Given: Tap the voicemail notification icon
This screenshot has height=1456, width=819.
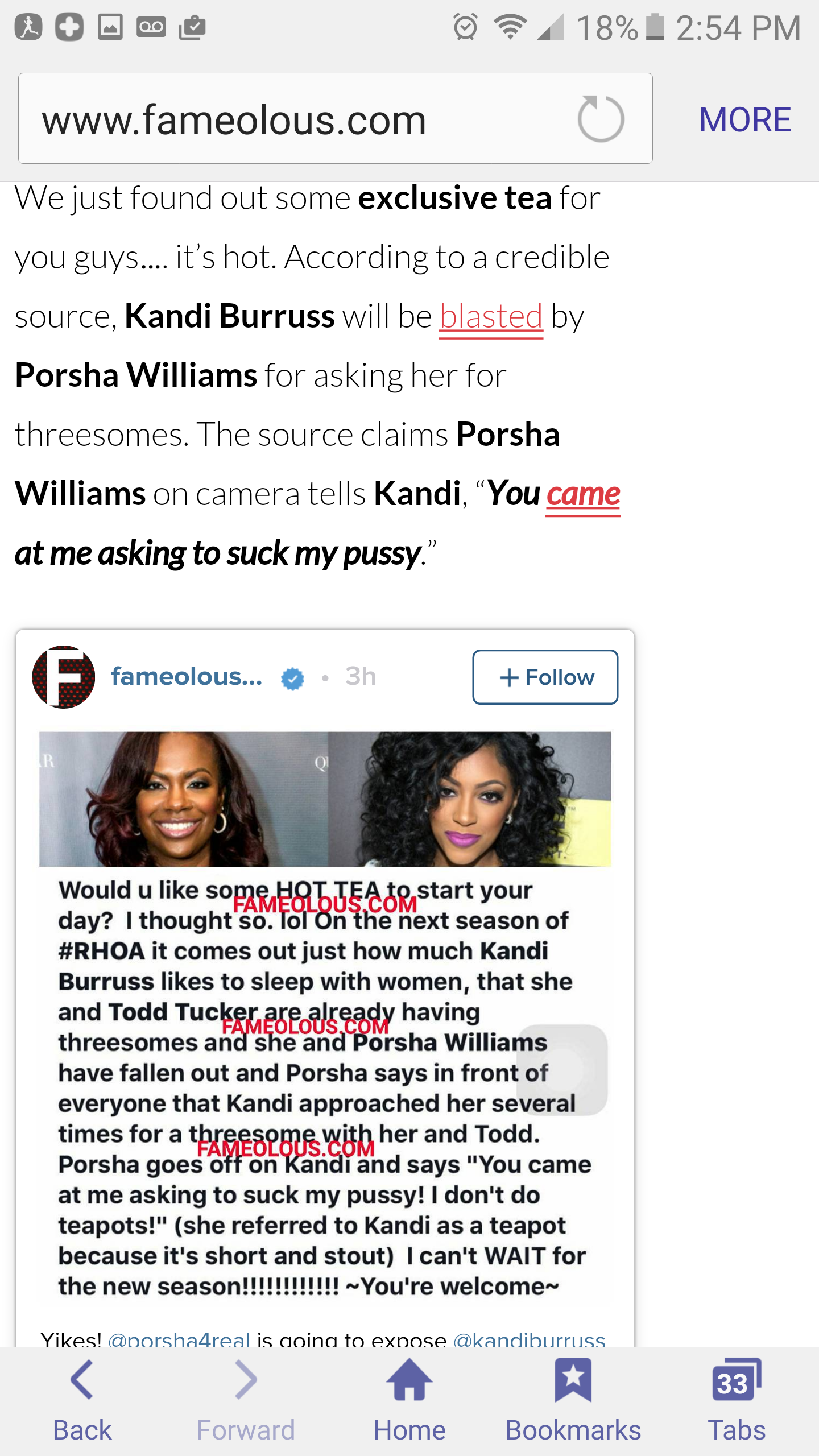Looking at the screenshot, I should click(x=151, y=27).
